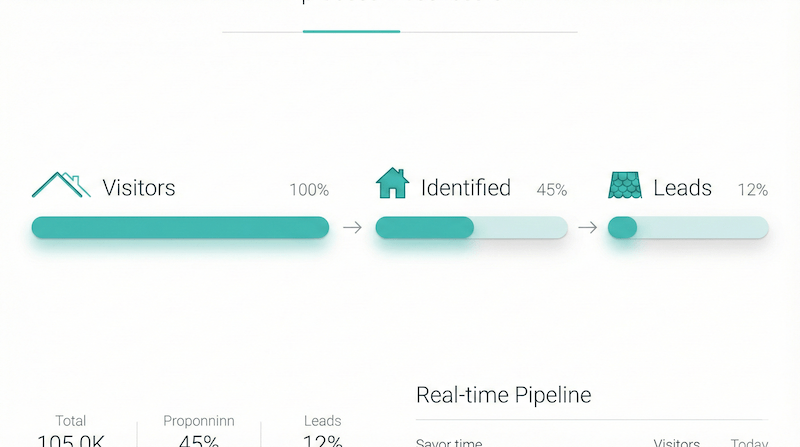Image resolution: width=800 pixels, height=447 pixels.
Task: Sort by the Visitors column header
Action: [x=677, y=442]
